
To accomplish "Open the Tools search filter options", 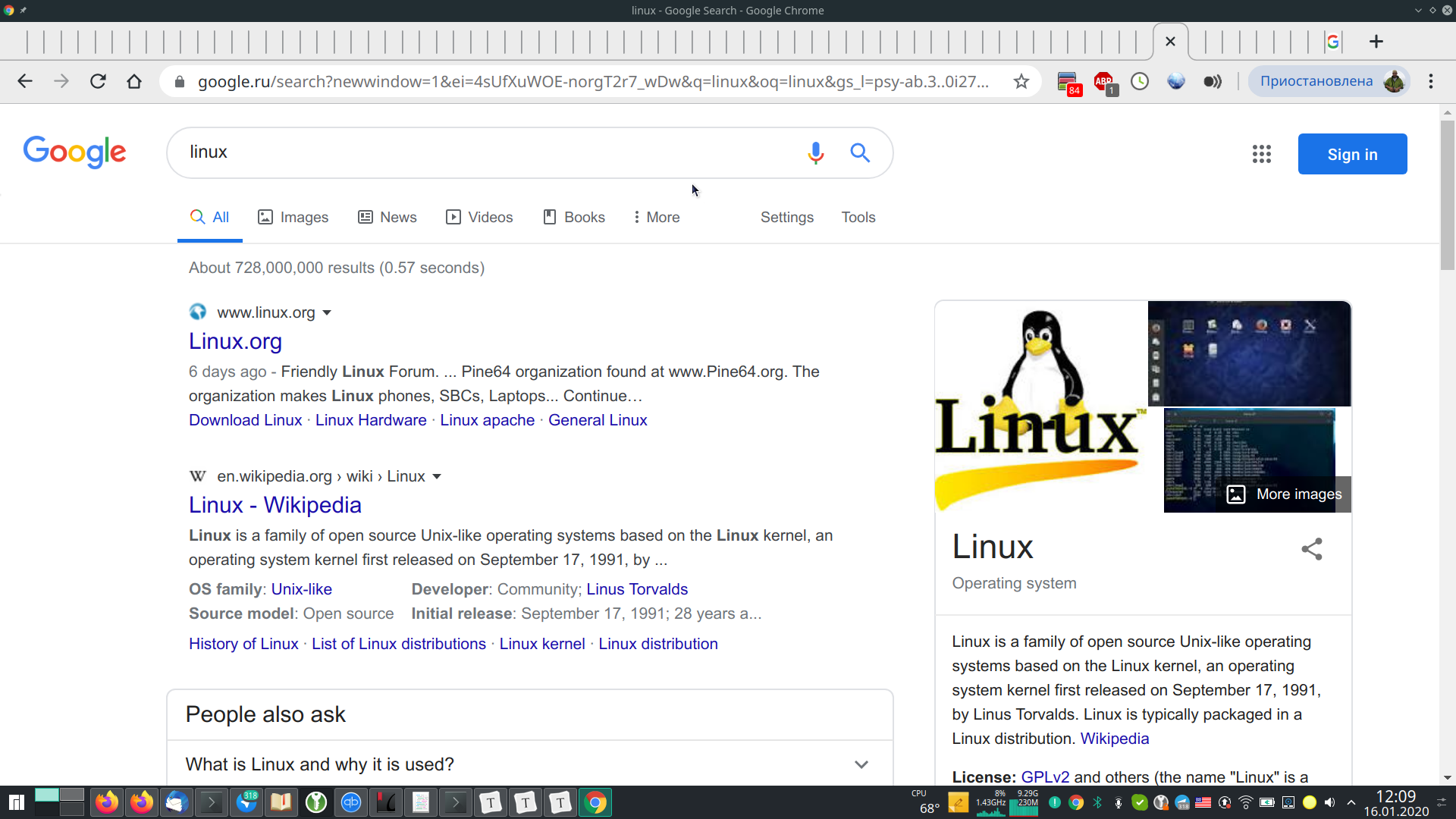I will click(x=858, y=217).
